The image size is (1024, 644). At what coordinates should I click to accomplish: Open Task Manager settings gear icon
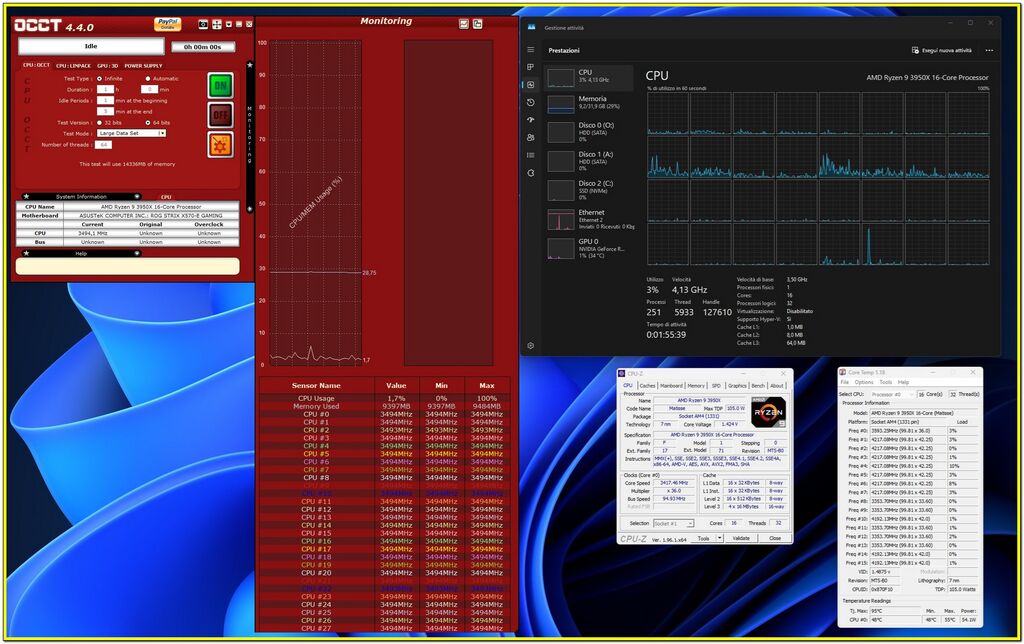pos(531,345)
